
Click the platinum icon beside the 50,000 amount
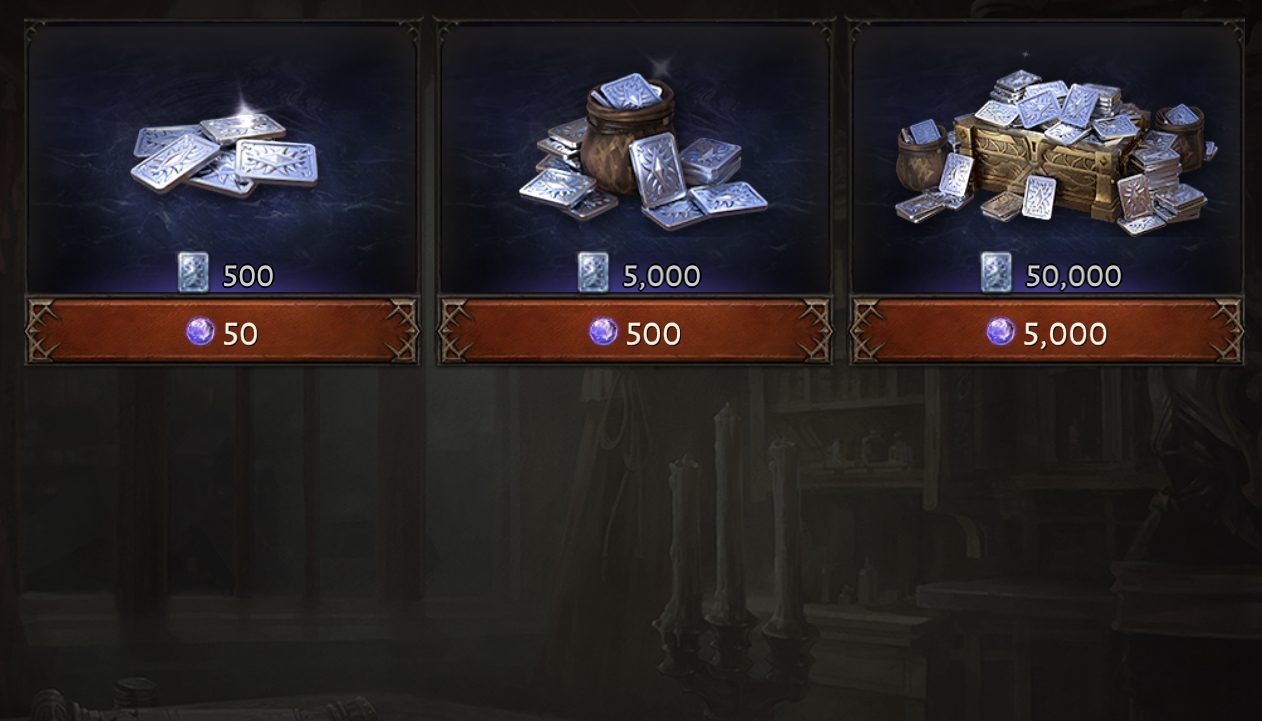click(996, 272)
